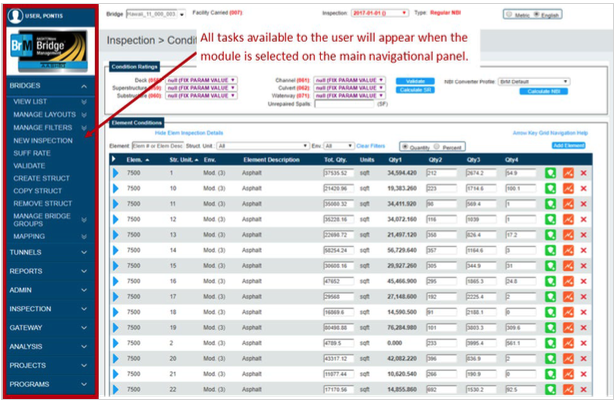This screenshot has height=401, width=616.
Task: Expand the Str. Unit 10 row details arrow
Action: 116,189
